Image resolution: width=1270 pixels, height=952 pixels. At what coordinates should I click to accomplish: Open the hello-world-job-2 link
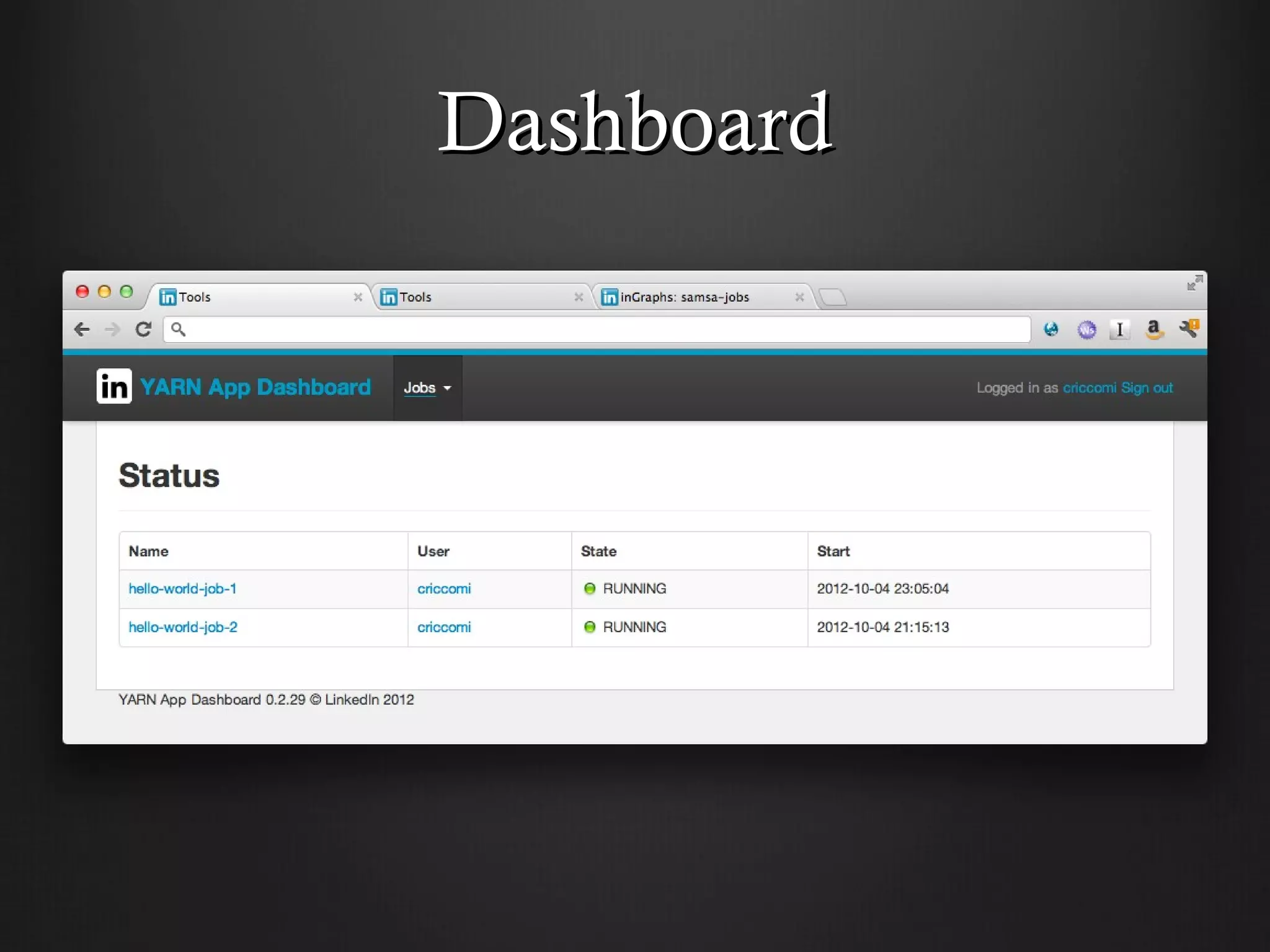[x=183, y=627]
